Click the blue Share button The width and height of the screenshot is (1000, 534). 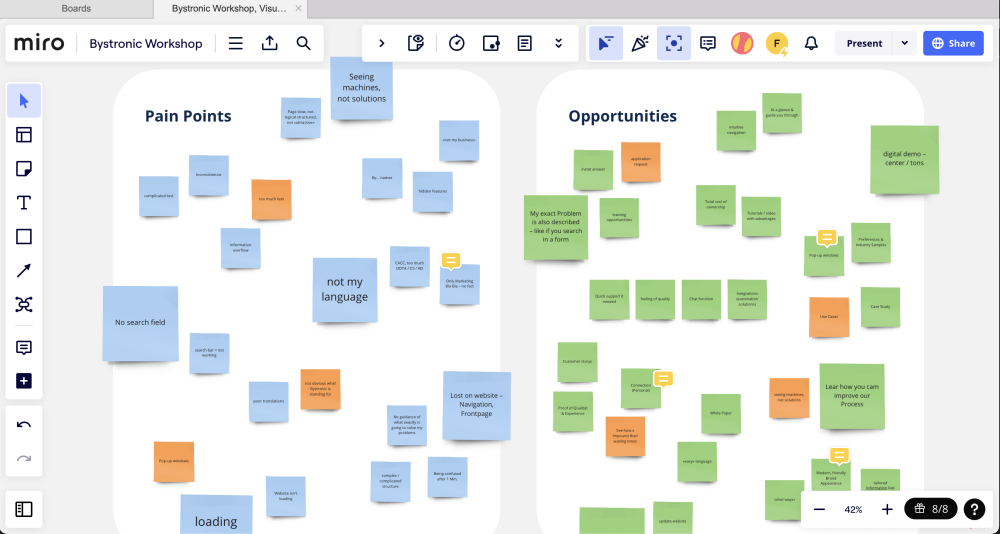[953, 44]
